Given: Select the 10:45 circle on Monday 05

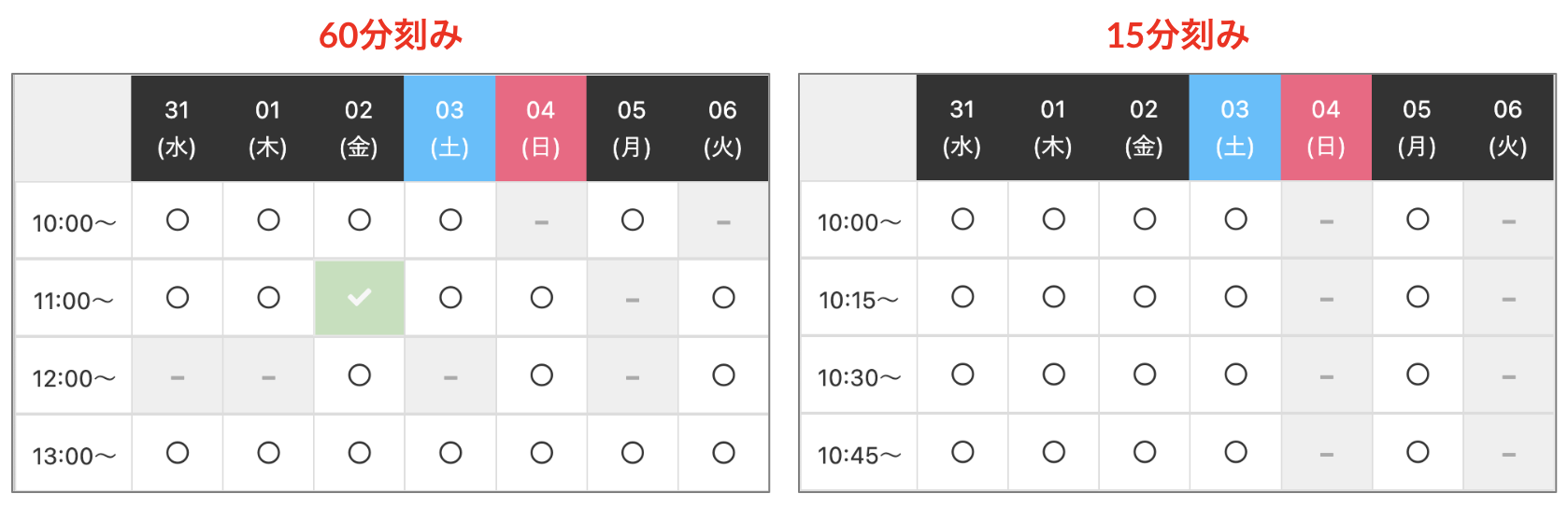Looking at the screenshot, I should [x=1418, y=452].
